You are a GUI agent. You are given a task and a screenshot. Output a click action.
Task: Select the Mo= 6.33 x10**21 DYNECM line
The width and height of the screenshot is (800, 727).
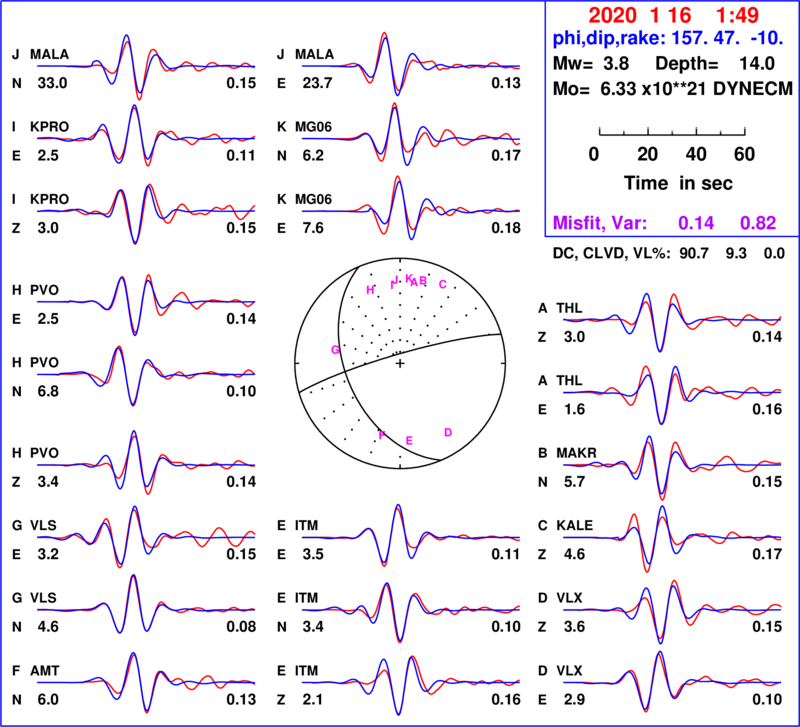point(673,89)
